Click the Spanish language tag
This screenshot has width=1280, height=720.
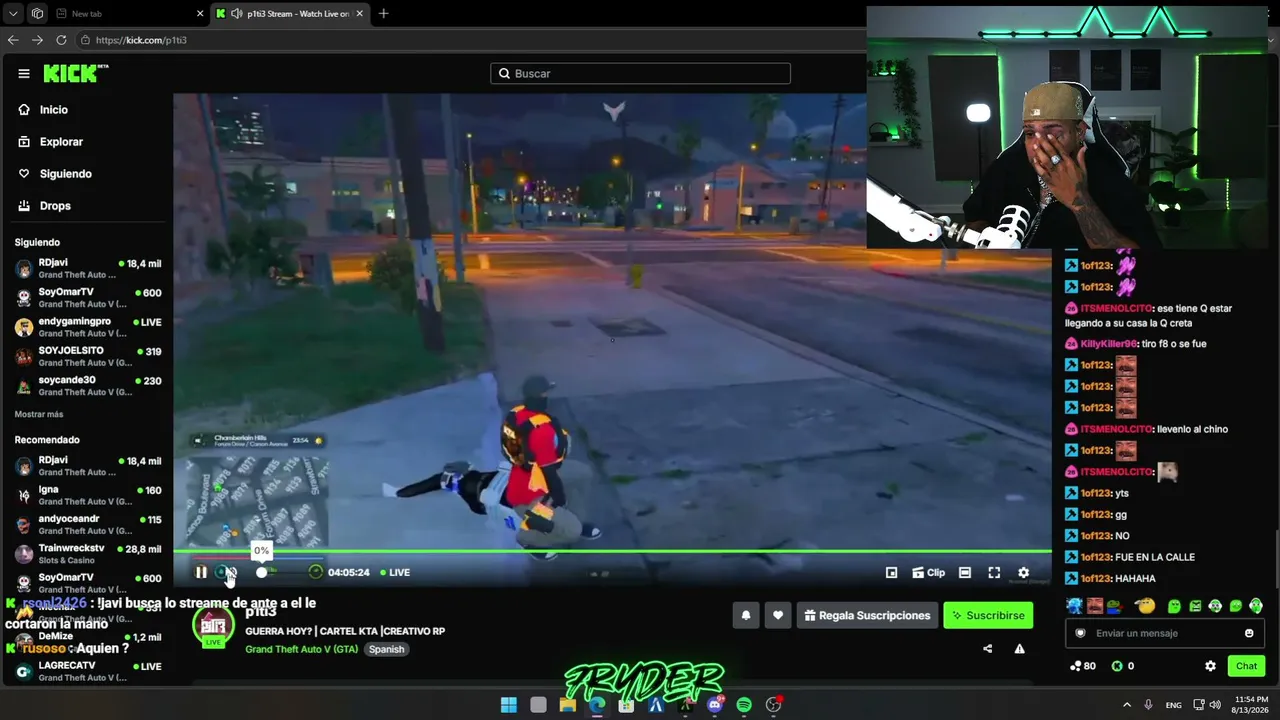[386, 649]
